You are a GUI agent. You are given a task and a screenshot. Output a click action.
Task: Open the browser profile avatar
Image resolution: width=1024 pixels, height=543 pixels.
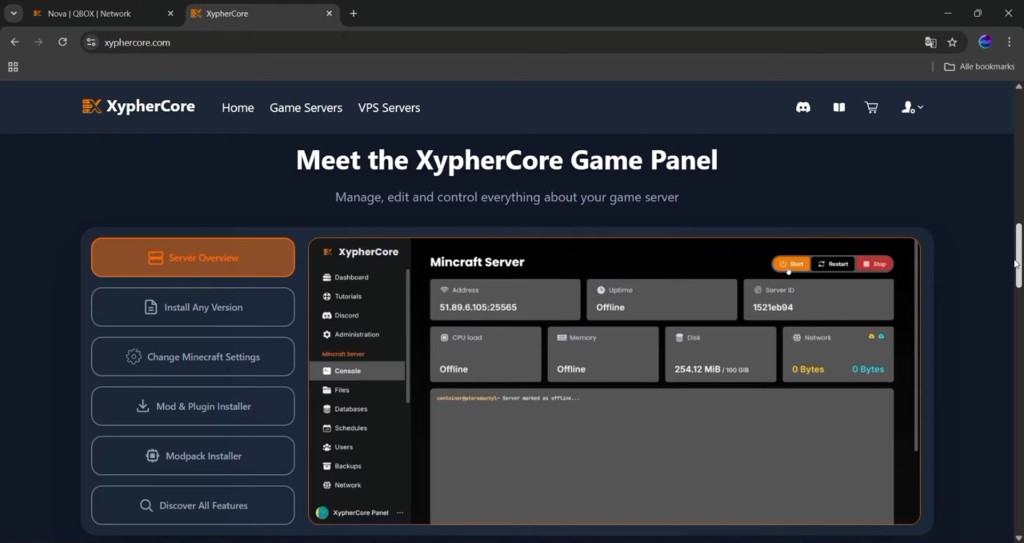[985, 42]
